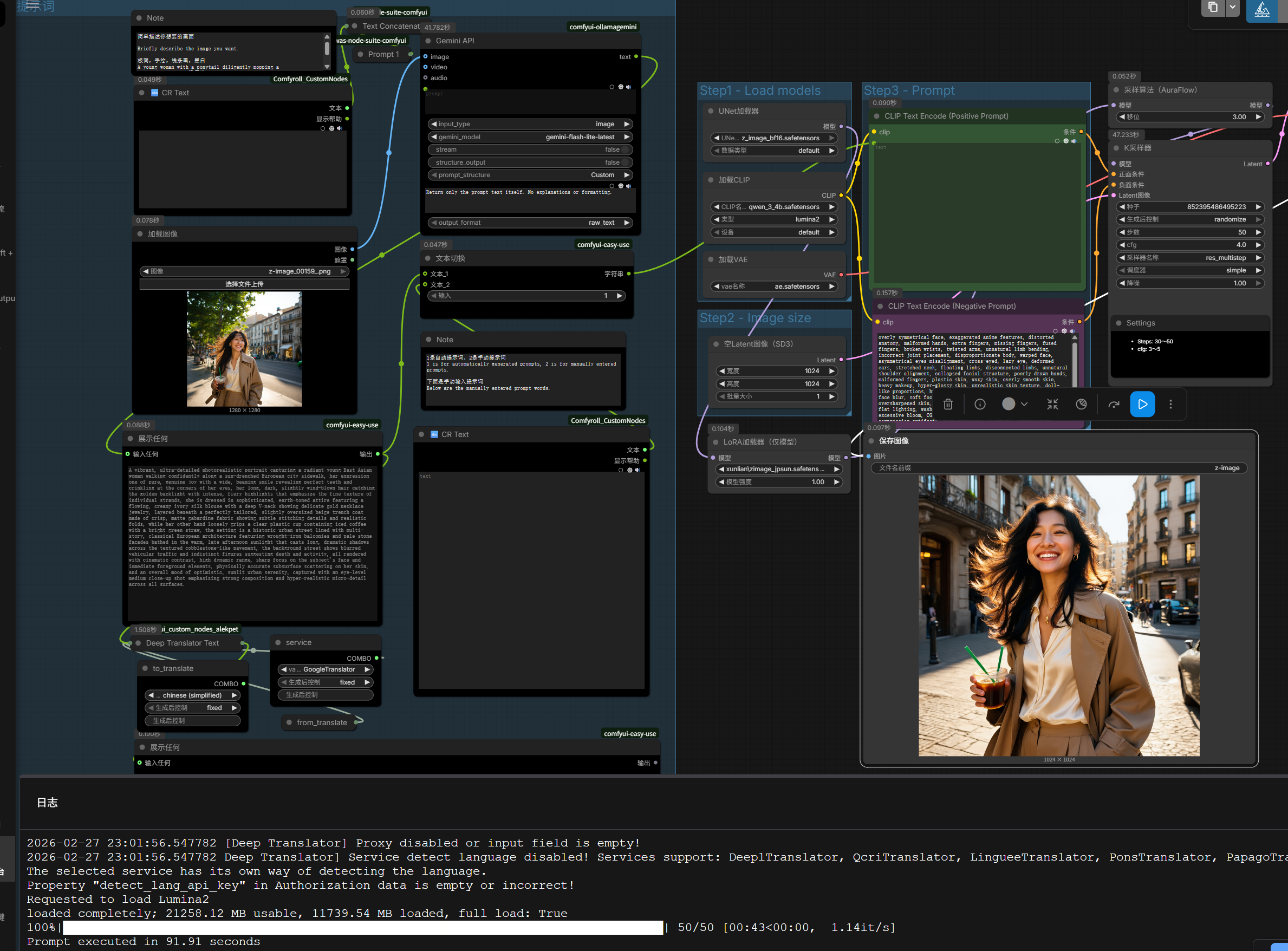Click the curved-arrow icon beside the play button
The width and height of the screenshot is (1288, 951).
1114,404
